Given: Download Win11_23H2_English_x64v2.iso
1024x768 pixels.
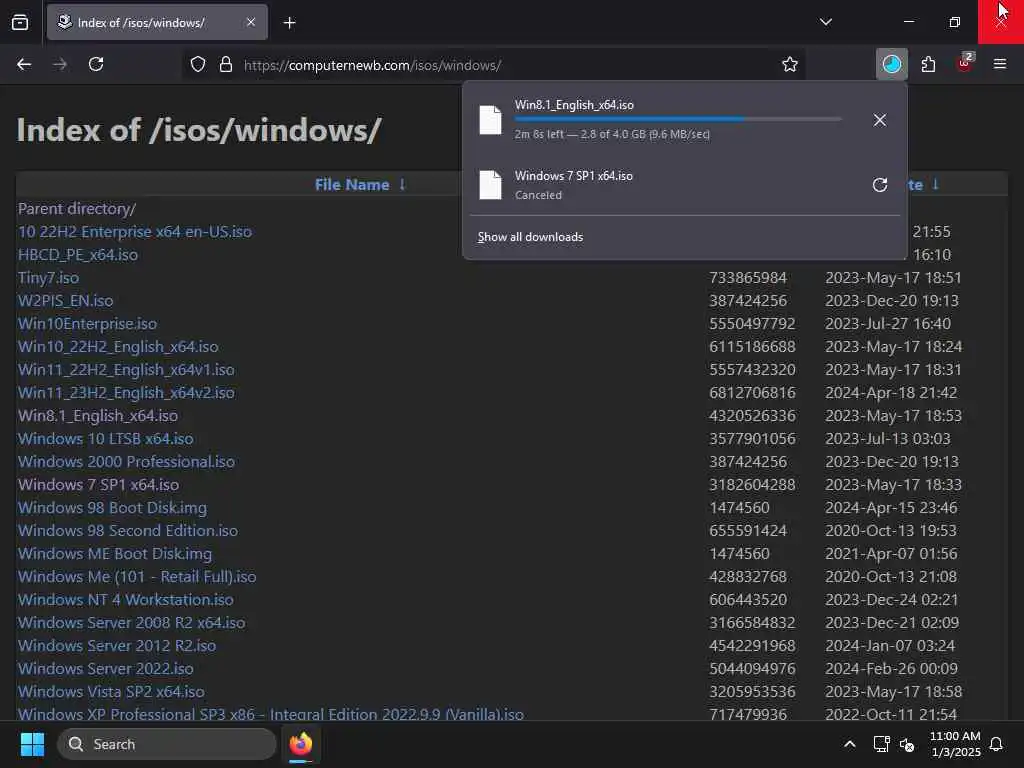Looking at the screenshot, I should coord(126,392).
